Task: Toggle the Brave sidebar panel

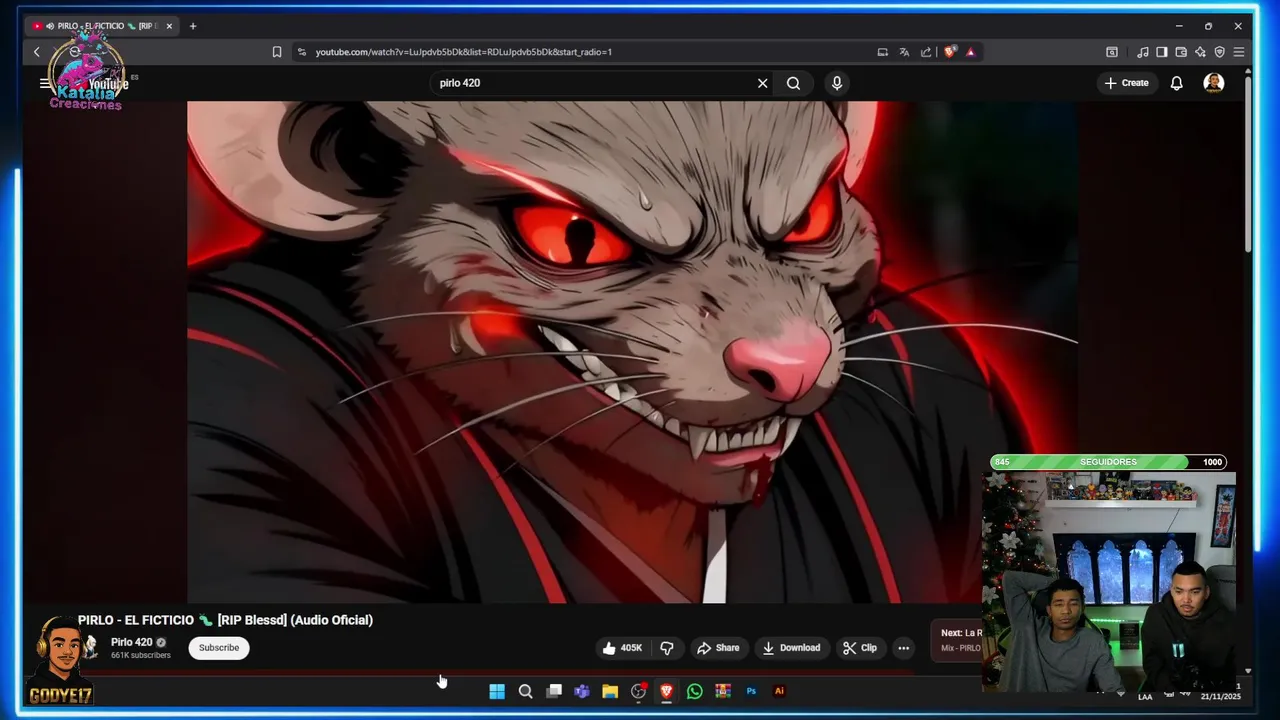Action: 1162,52
